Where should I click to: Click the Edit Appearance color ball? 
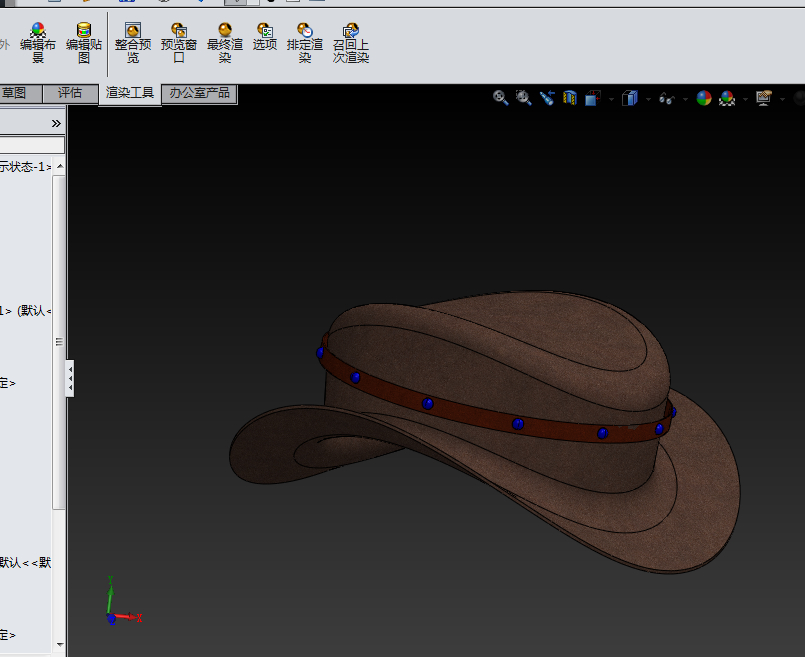[704, 97]
